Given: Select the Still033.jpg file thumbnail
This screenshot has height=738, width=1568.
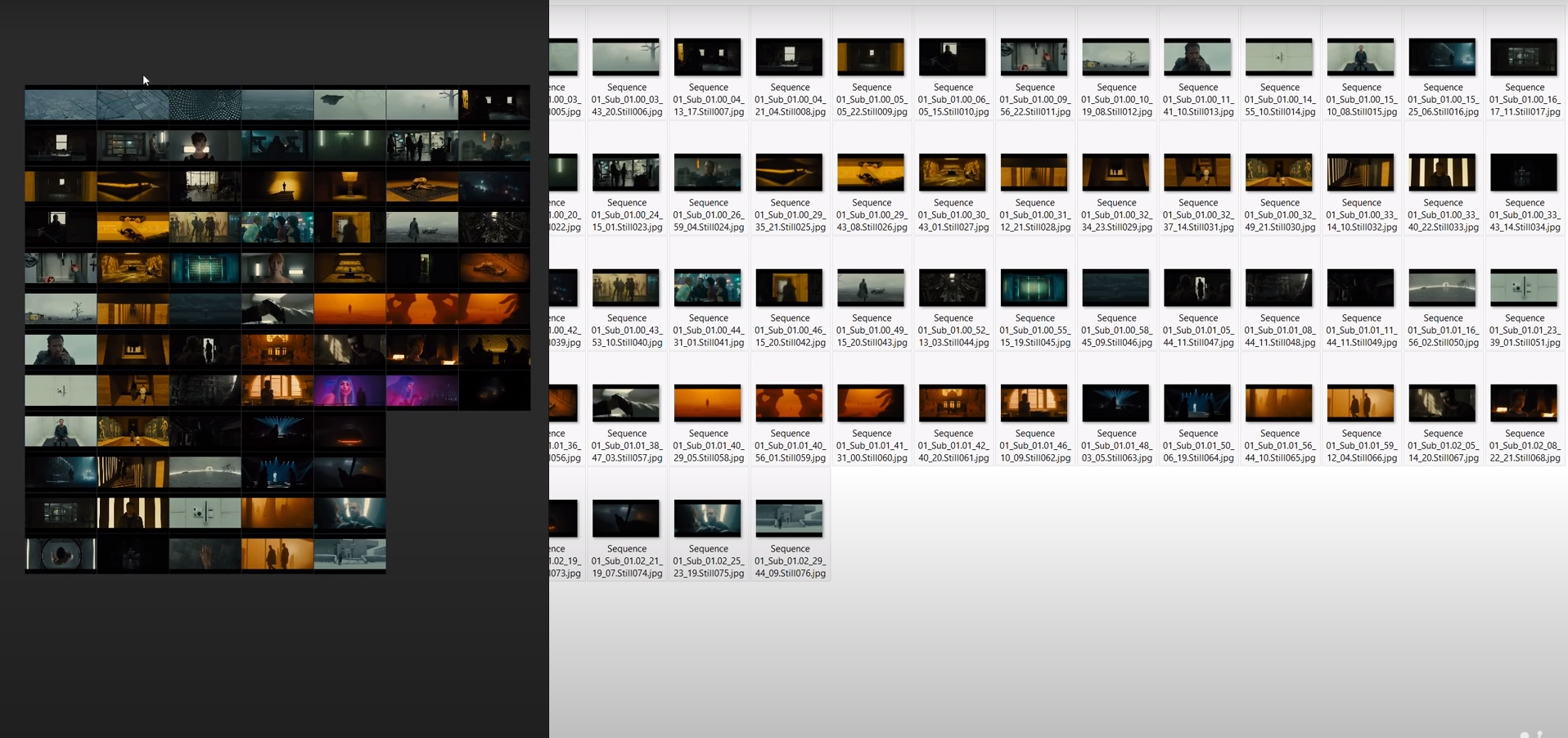Looking at the screenshot, I should 1442,173.
